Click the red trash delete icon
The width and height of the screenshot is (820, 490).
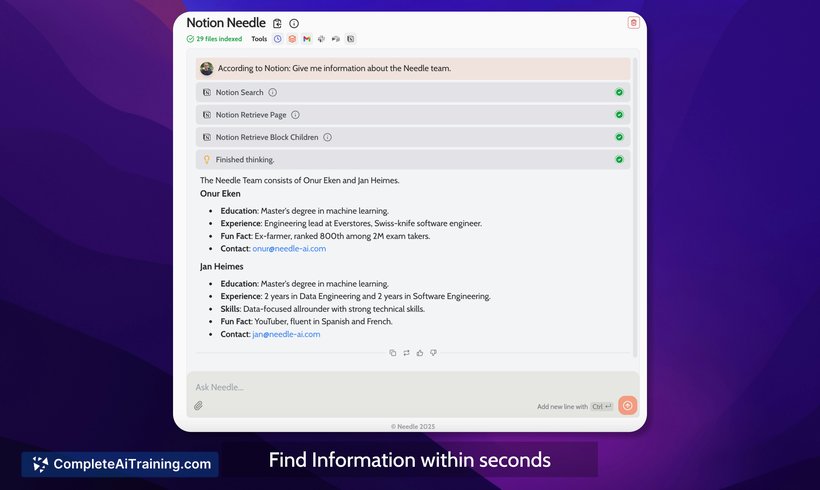point(633,22)
